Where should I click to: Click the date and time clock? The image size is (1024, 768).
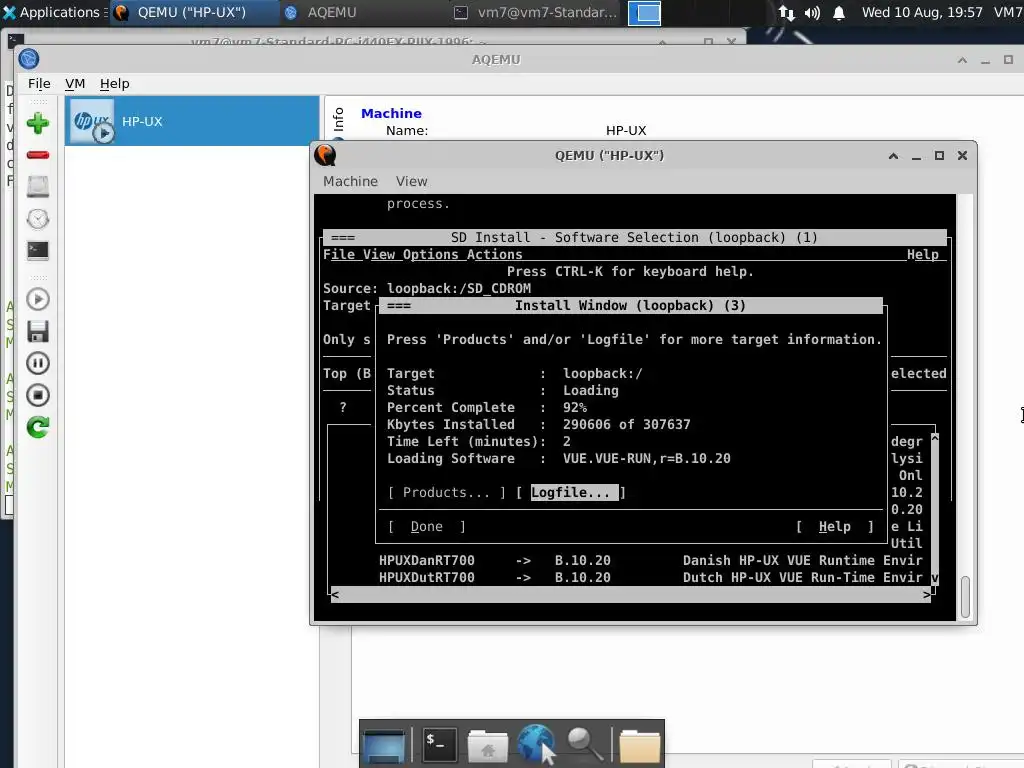(x=922, y=12)
